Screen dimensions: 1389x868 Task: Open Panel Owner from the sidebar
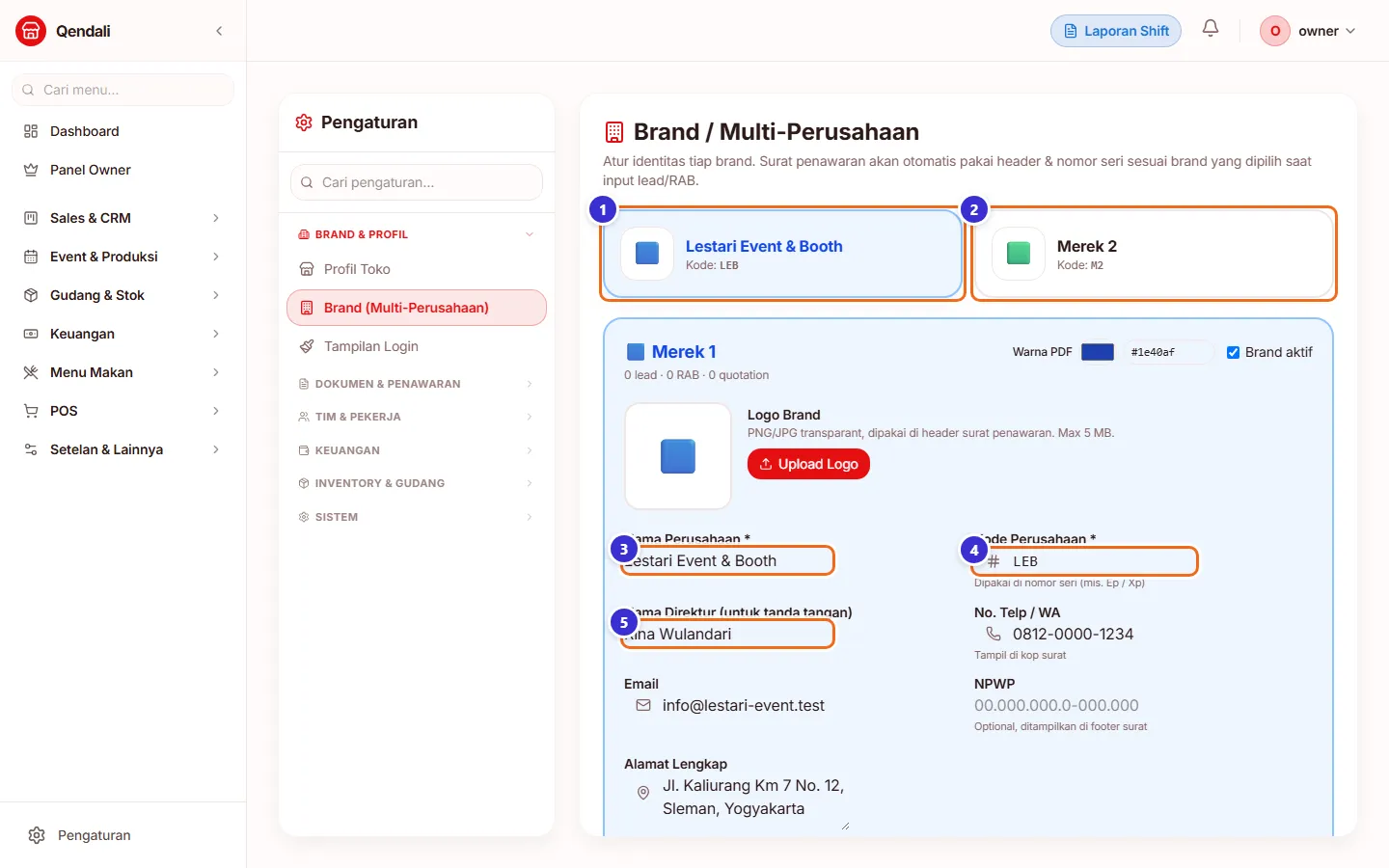(123, 170)
